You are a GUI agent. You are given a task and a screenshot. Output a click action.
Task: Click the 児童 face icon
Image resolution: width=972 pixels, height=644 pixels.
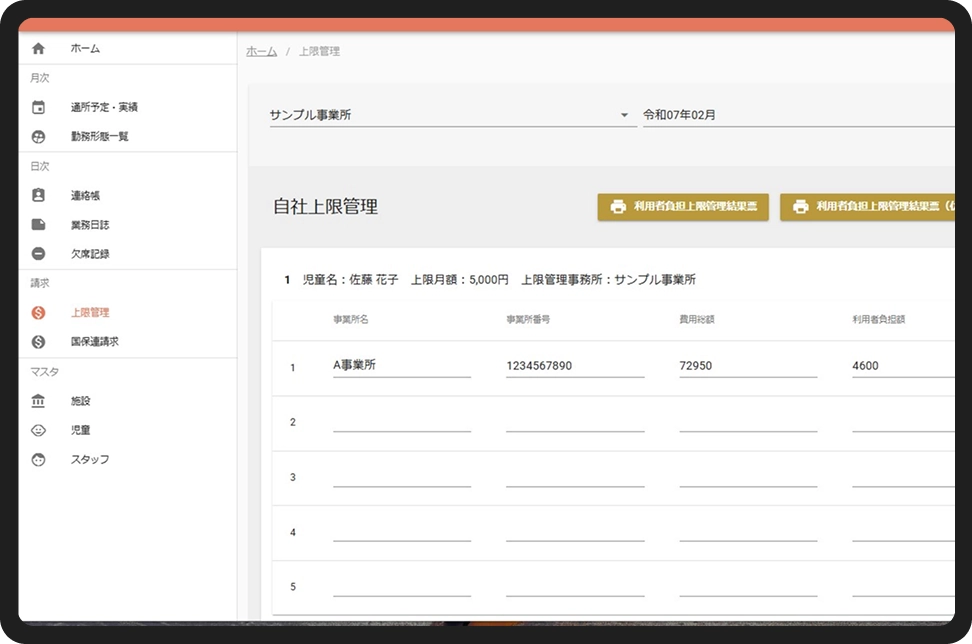(38, 430)
